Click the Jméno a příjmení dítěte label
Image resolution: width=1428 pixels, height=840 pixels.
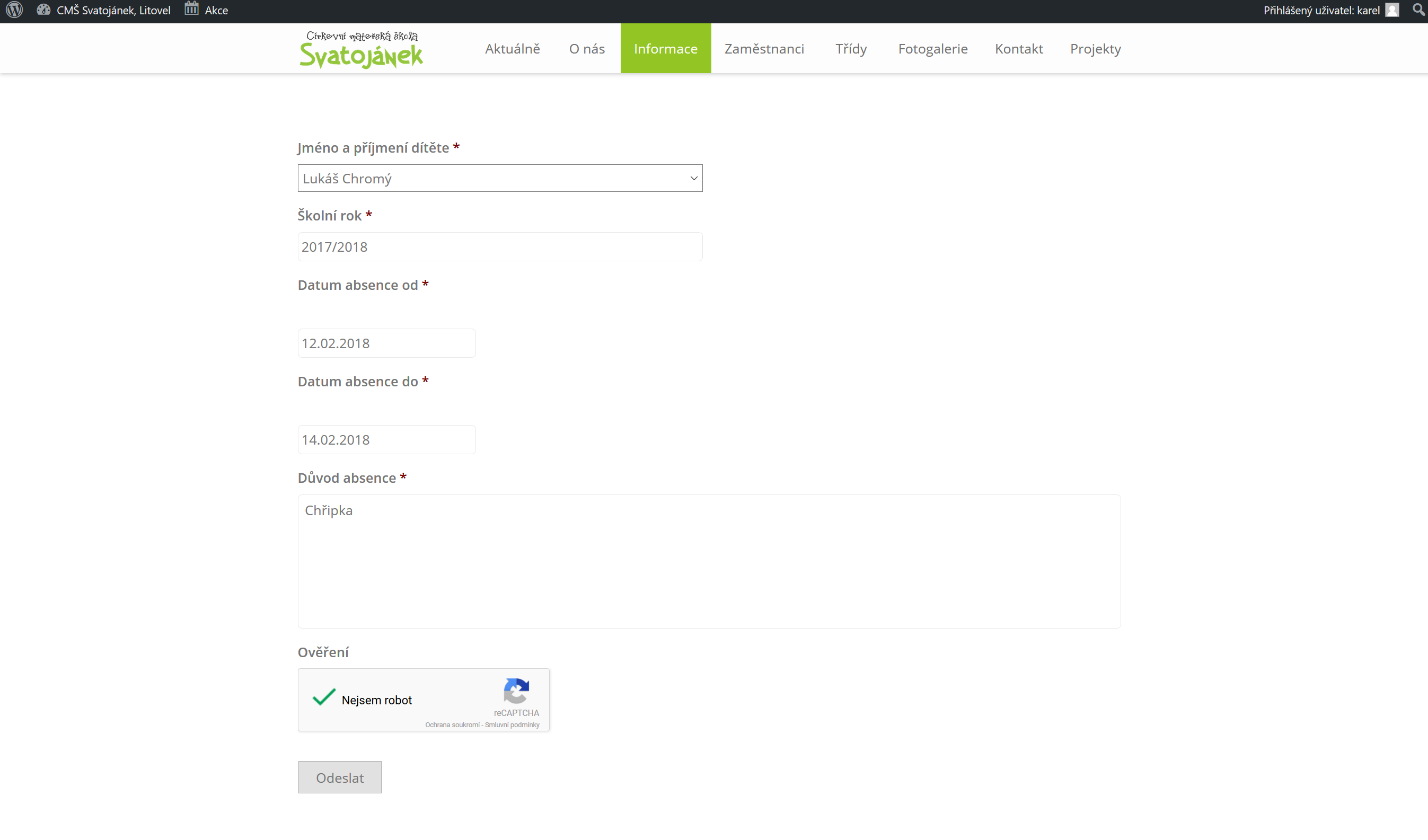pos(373,148)
